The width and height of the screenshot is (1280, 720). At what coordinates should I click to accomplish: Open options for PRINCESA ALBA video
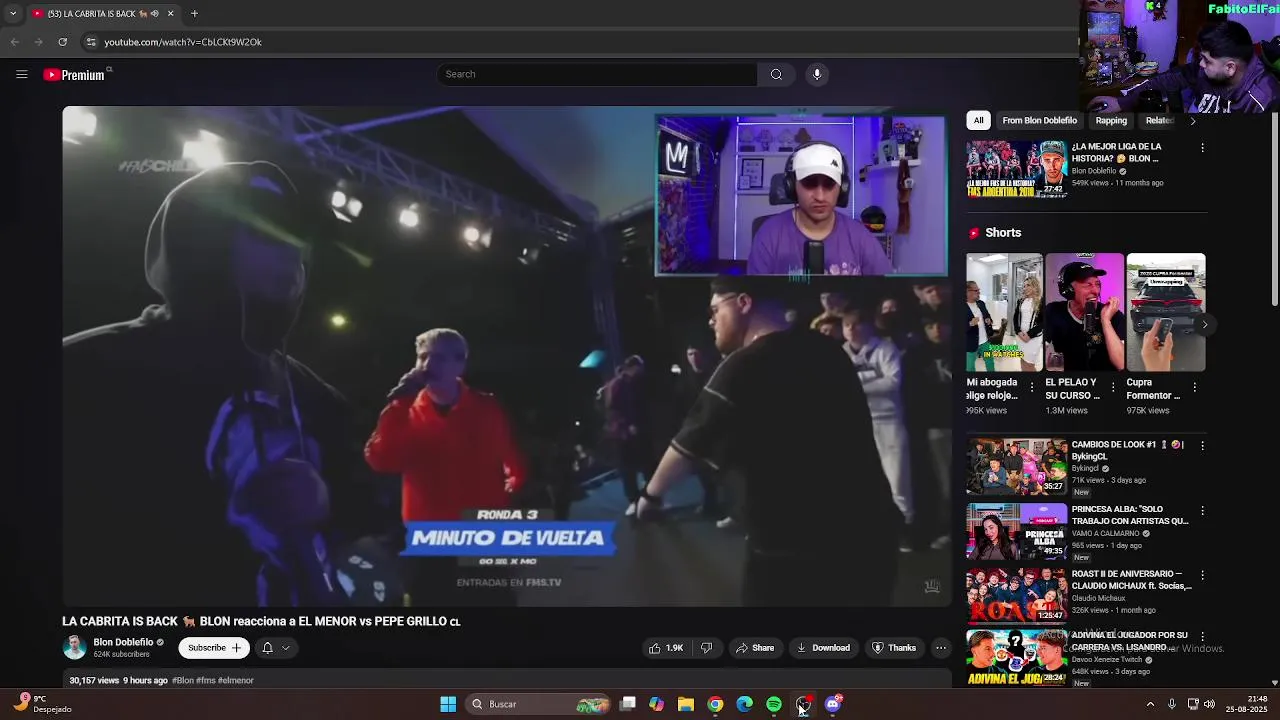coord(1202,511)
